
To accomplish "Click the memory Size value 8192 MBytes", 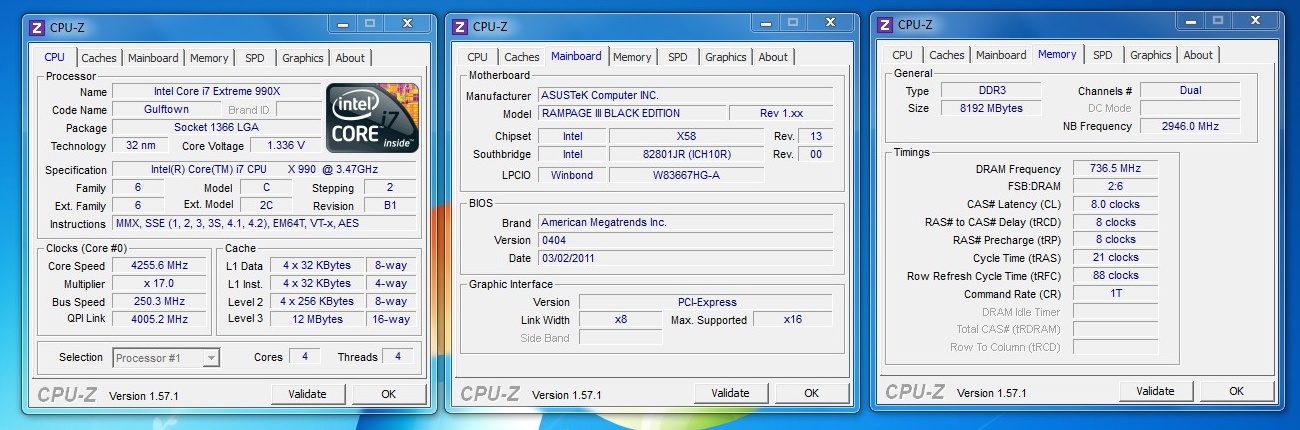I will [x=990, y=109].
